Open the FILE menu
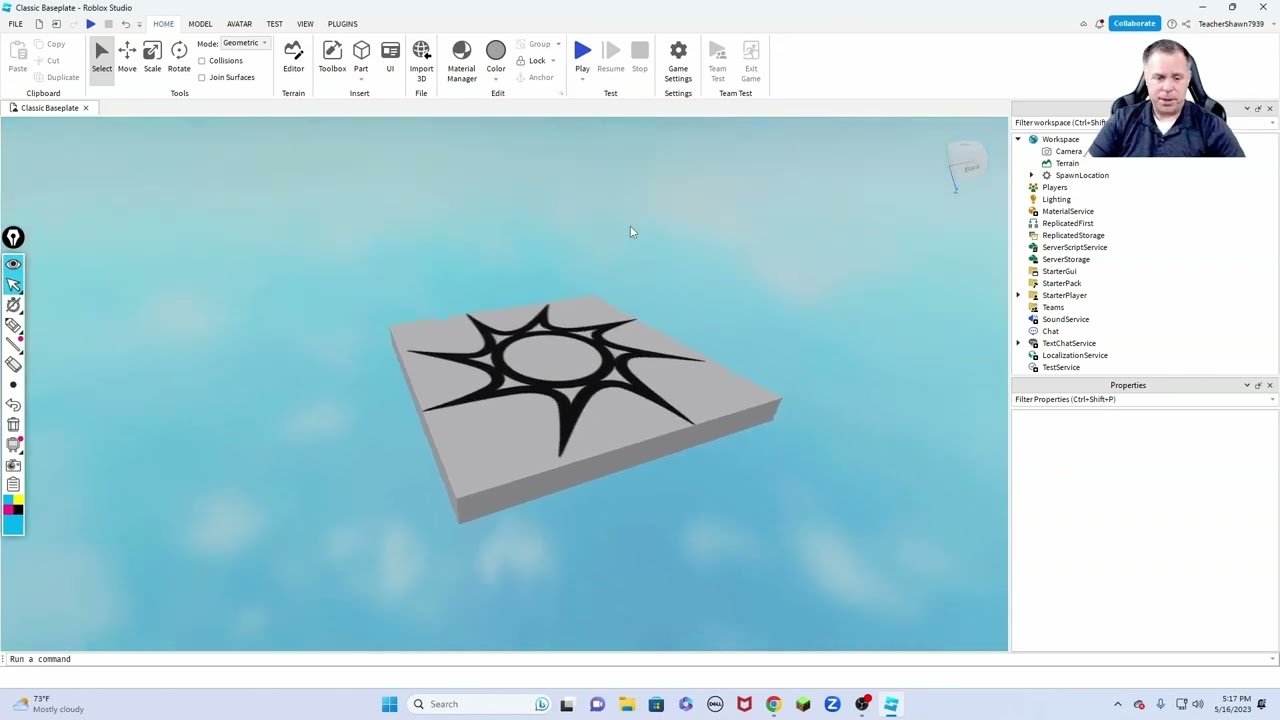1280x720 pixels. coord(16,24)
